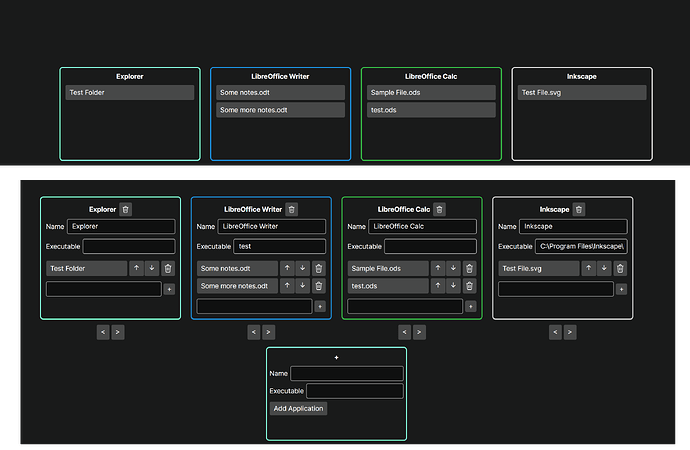690x450 pixels.
Task: Move Some notes.odt up
Action: 287,268
